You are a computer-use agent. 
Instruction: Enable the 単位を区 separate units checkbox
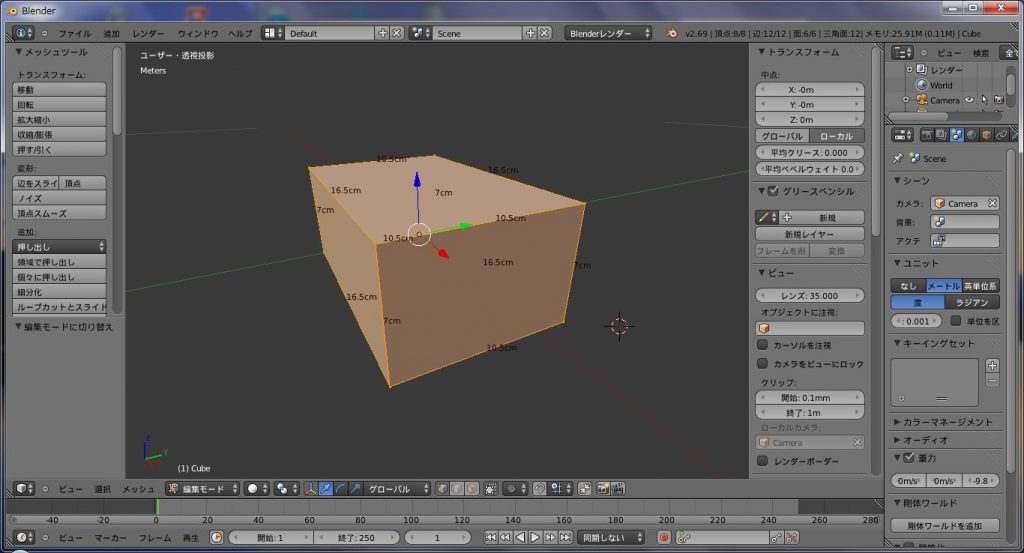click(955, 321)
